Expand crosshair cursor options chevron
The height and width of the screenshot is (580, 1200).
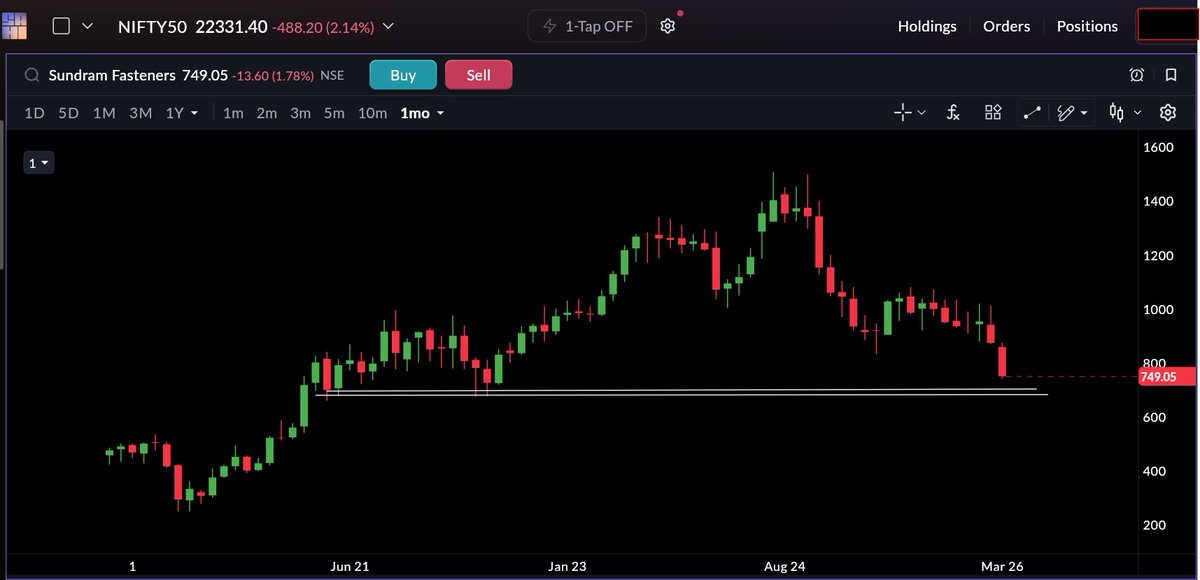tap(921, 113)
